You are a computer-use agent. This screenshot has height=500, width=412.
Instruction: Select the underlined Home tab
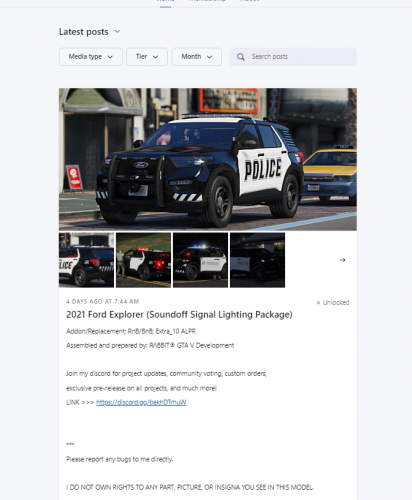(x=165, y=1)
